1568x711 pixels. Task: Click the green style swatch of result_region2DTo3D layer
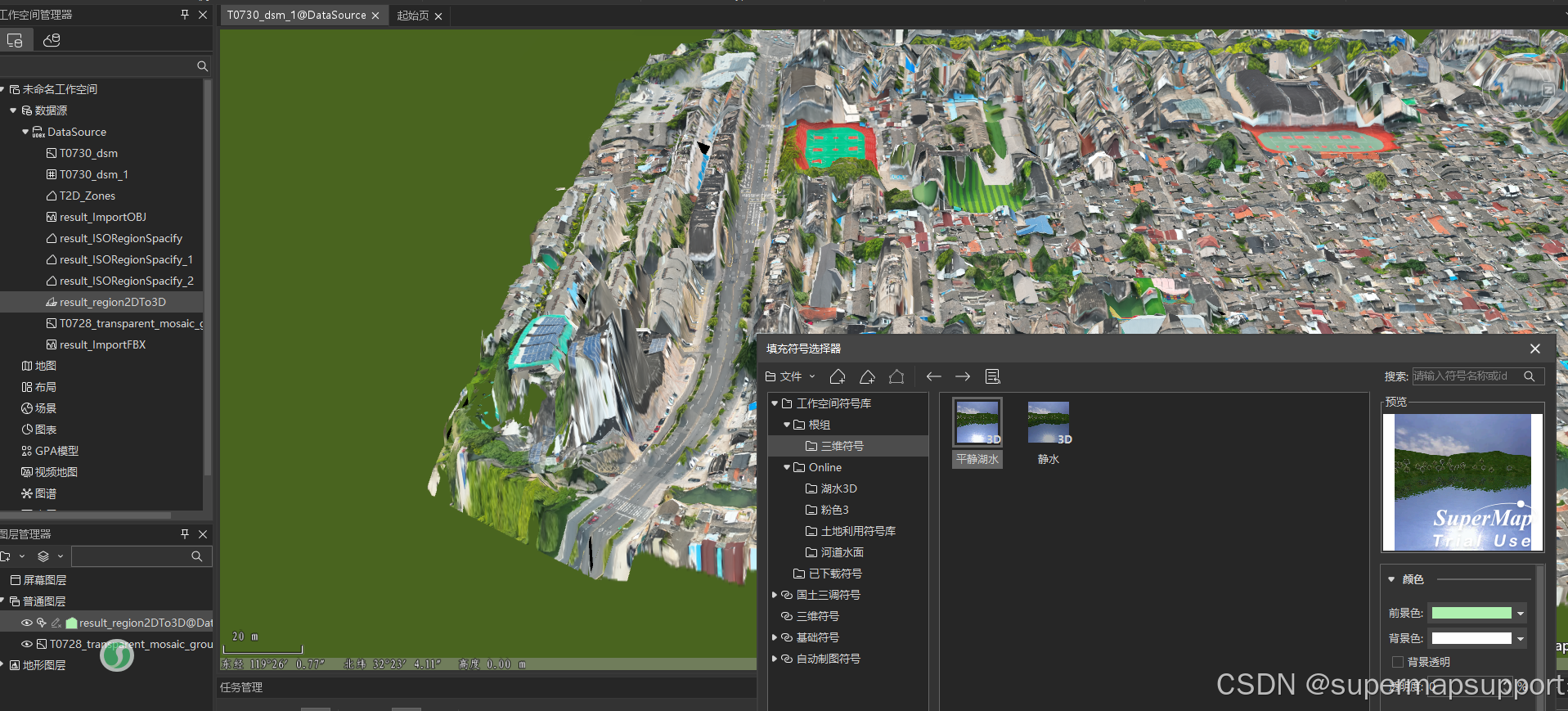click(x=71, y=623)
